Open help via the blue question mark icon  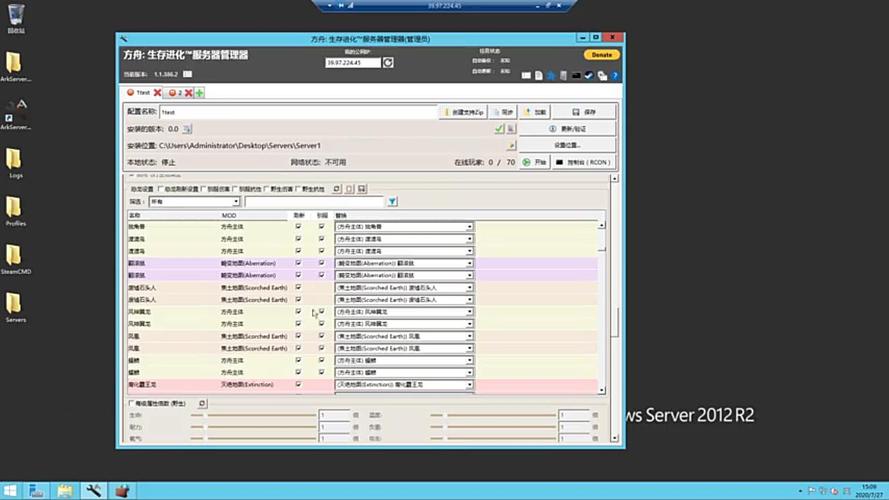[615, 75]
